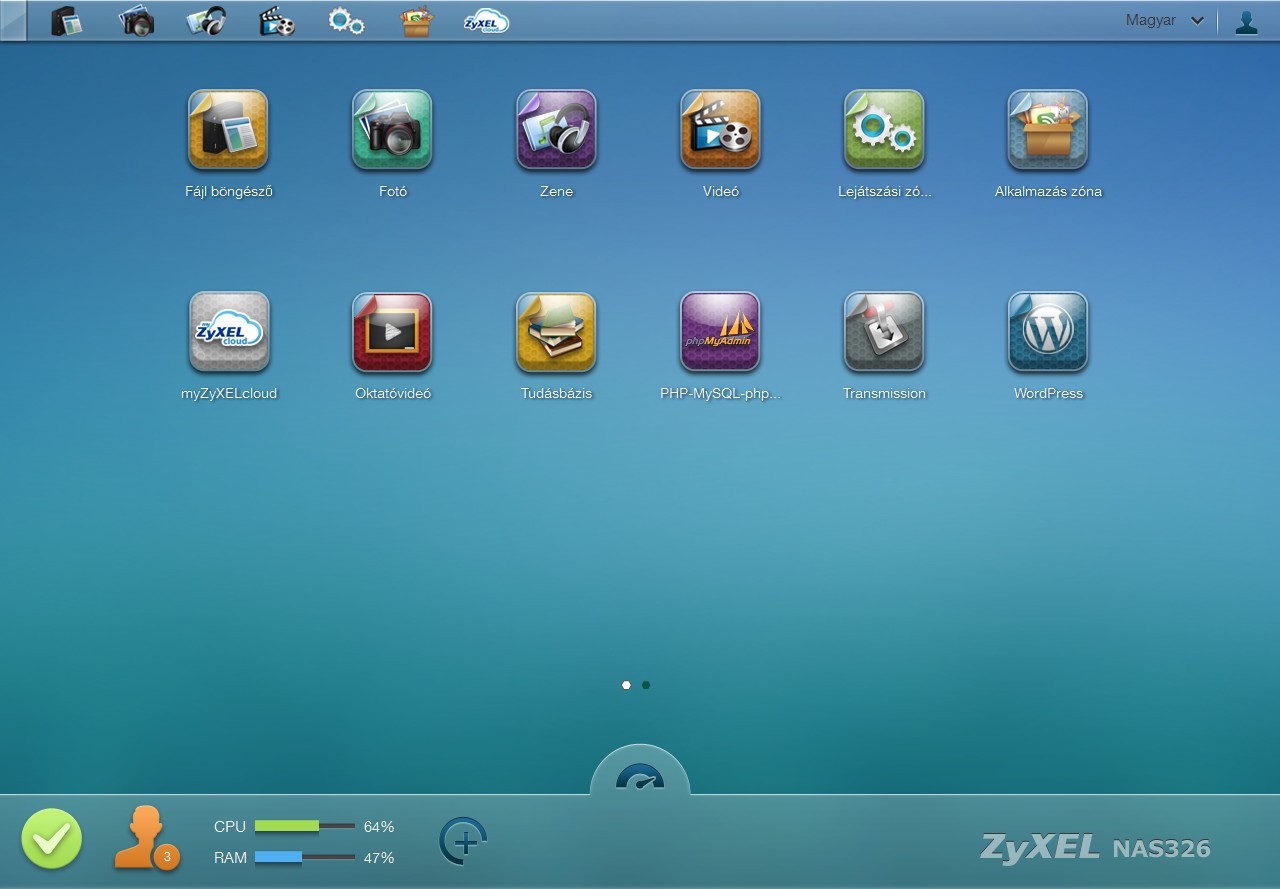Screen dimensions: 1280x889
Task: Click the CPU 64% value
Action: [x=379, y=827]
